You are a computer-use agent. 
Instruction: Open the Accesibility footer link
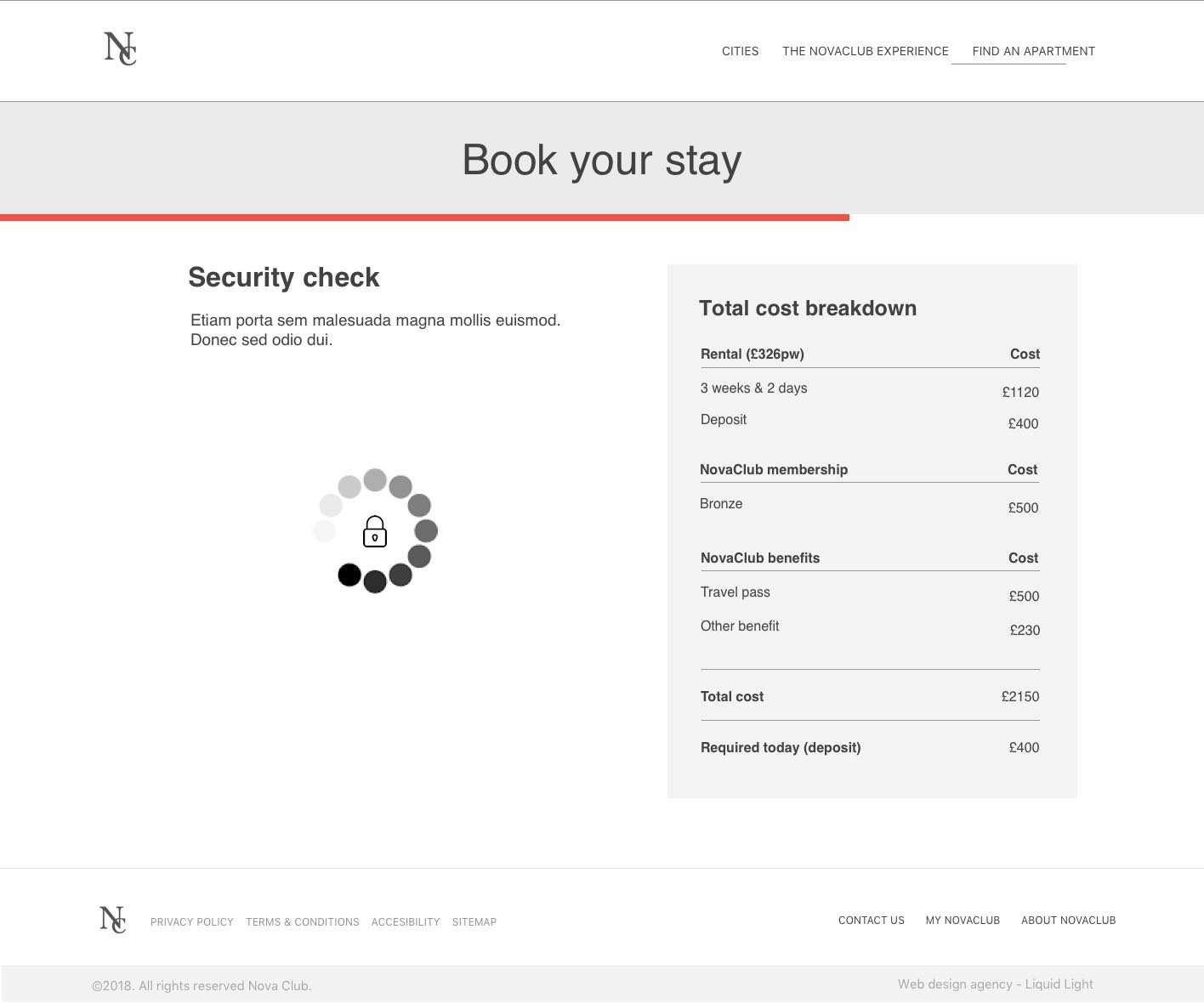[406, 922]
